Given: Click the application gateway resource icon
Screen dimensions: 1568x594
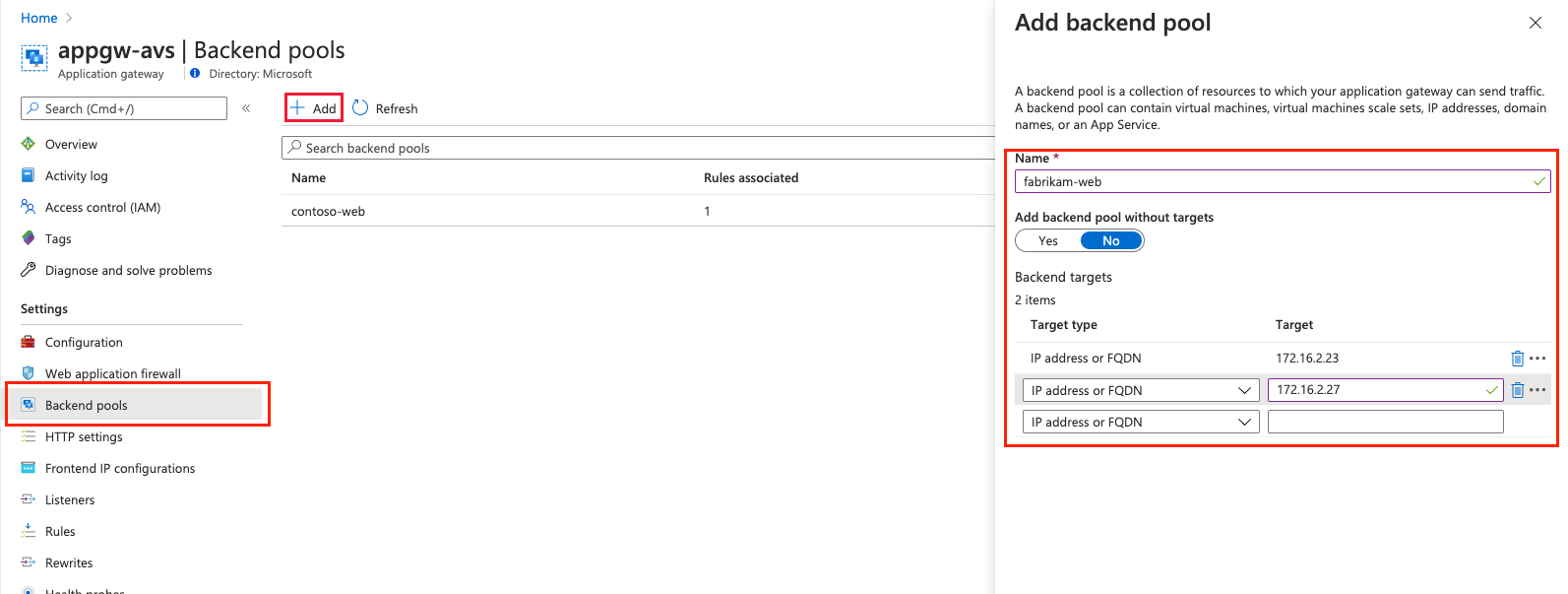Looking at the screenshot, I should coord(34,58).
